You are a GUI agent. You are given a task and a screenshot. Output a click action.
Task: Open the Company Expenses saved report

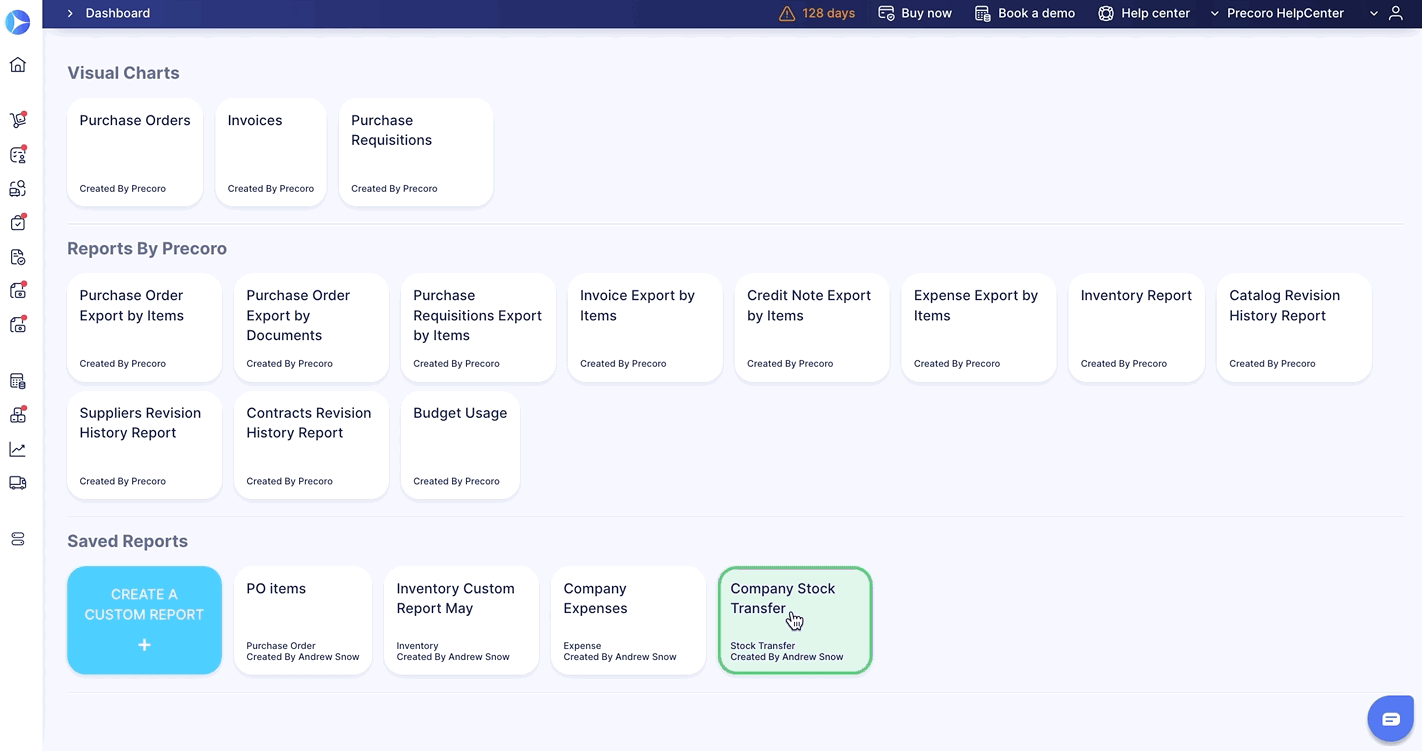(628, 620)
